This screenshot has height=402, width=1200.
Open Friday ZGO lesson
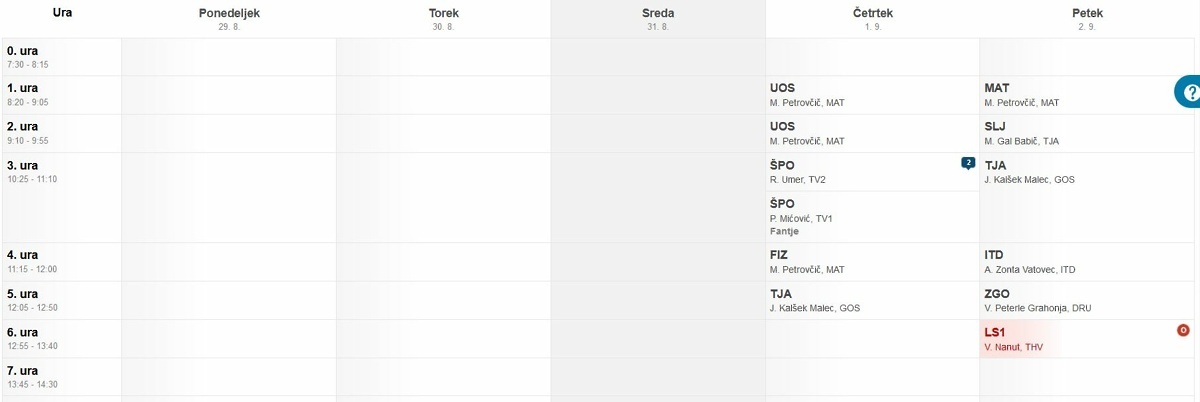click(1090, 301)
